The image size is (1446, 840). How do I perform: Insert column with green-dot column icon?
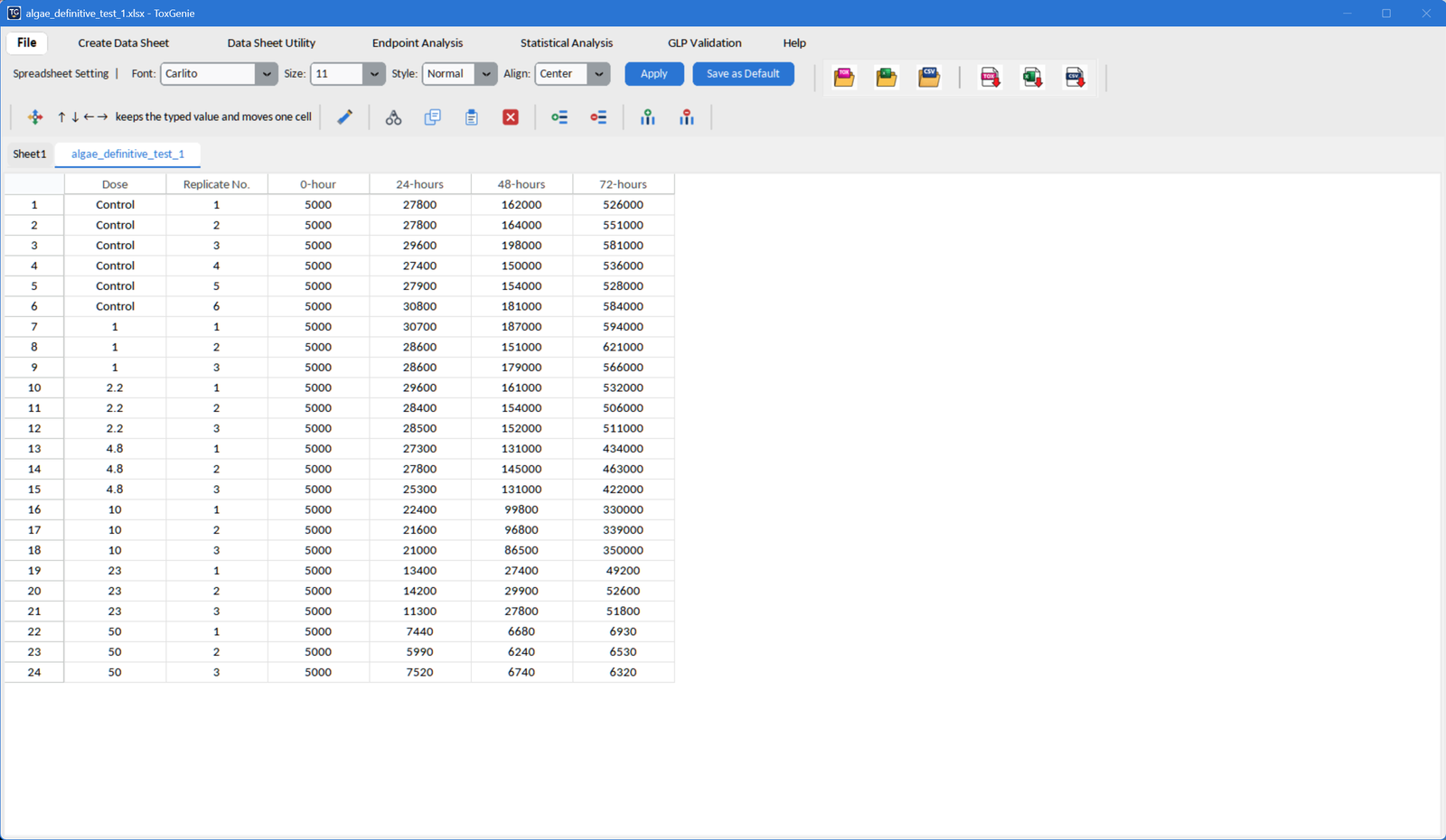[648, 117]
